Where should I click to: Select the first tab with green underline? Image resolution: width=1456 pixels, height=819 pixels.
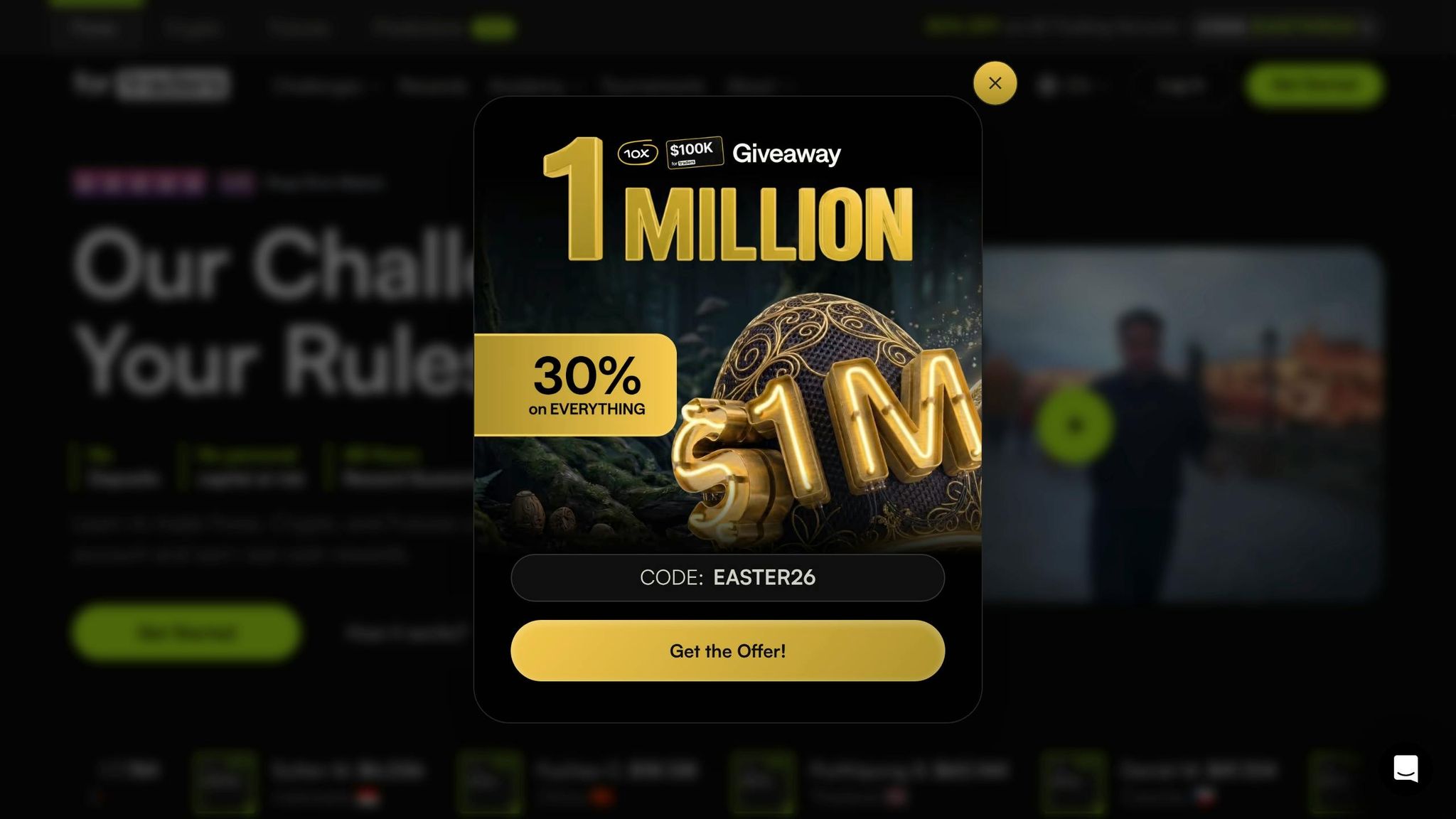click(95, 27)
